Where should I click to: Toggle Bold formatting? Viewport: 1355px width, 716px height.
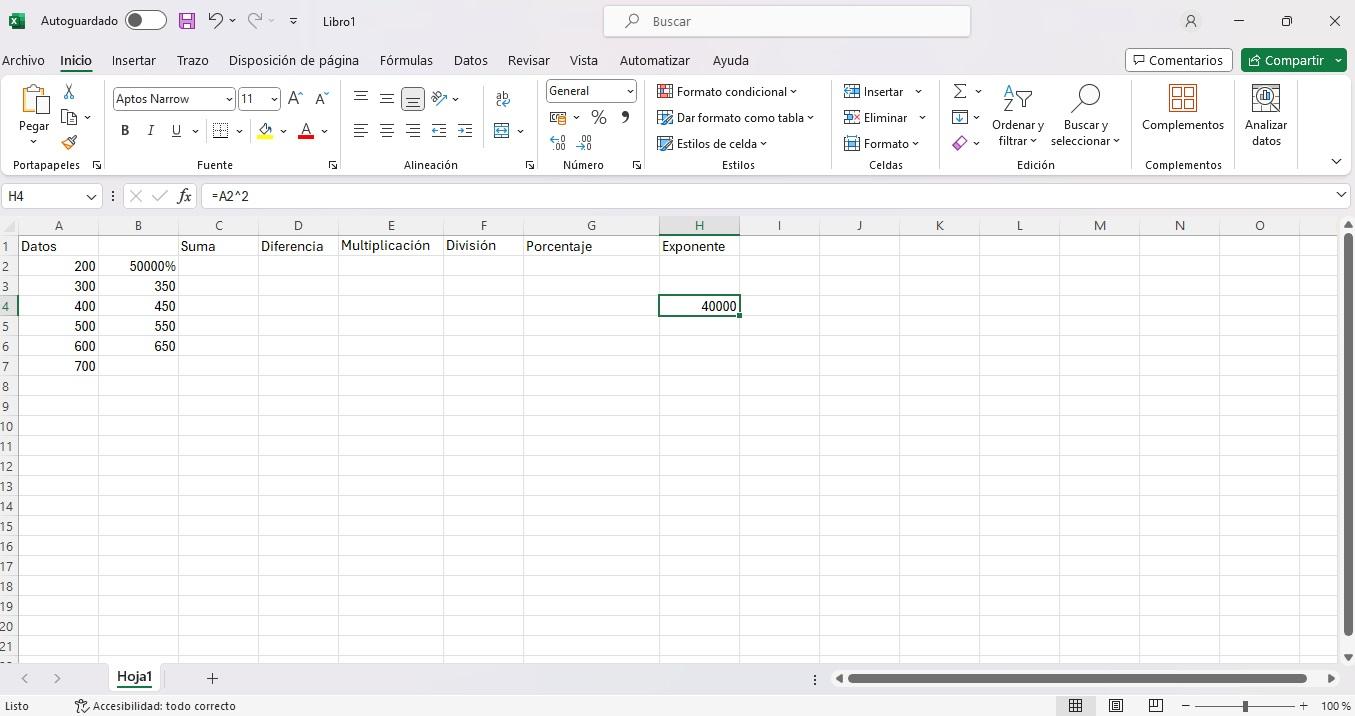(x=125, y=130)
